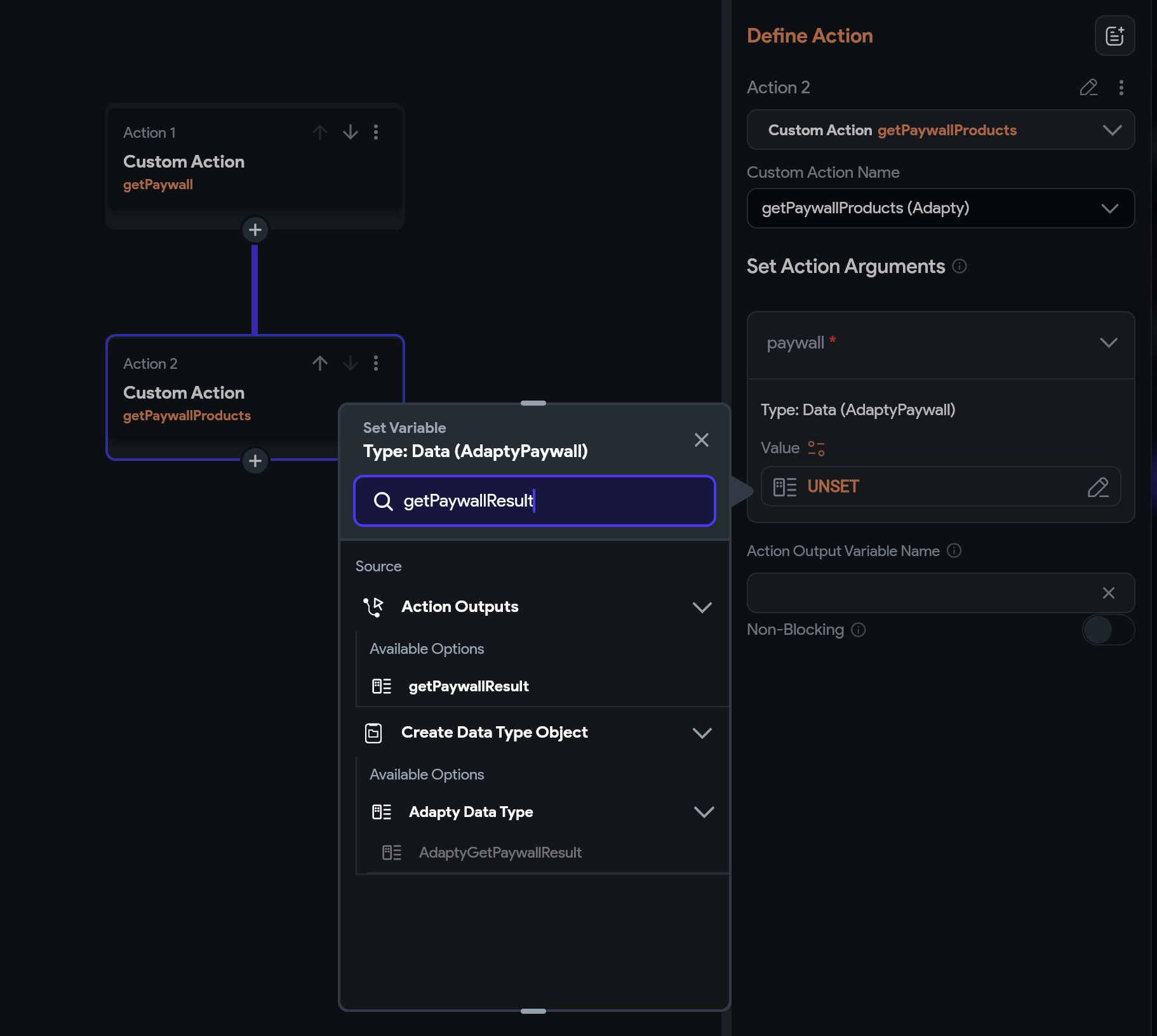1157x1036 pixels.
Task: Open the three-dot menu in the Action 2 panel header
Action: click(x=1121, y=88)
